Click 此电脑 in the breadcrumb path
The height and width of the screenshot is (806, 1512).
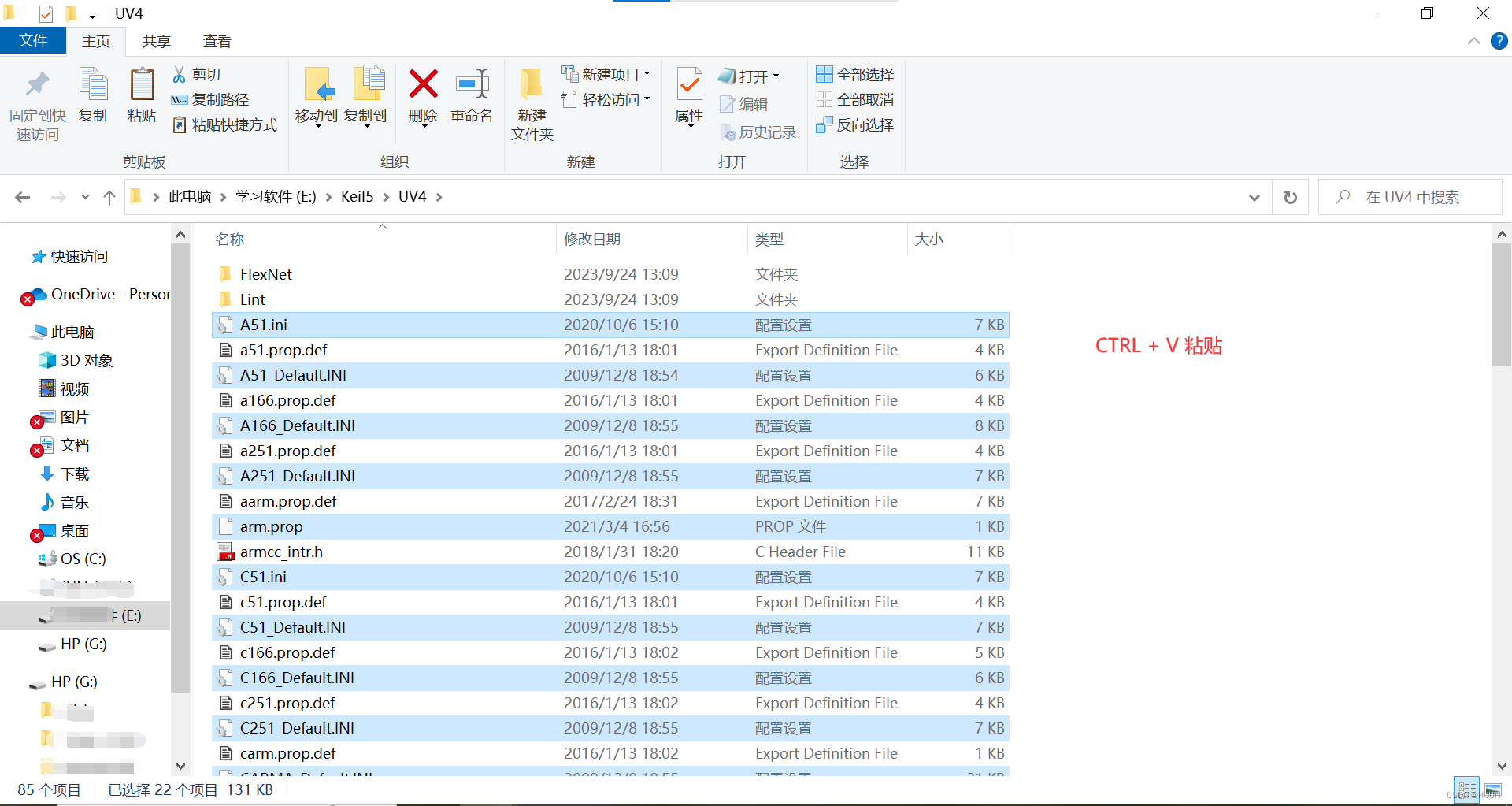coord(190,197)
